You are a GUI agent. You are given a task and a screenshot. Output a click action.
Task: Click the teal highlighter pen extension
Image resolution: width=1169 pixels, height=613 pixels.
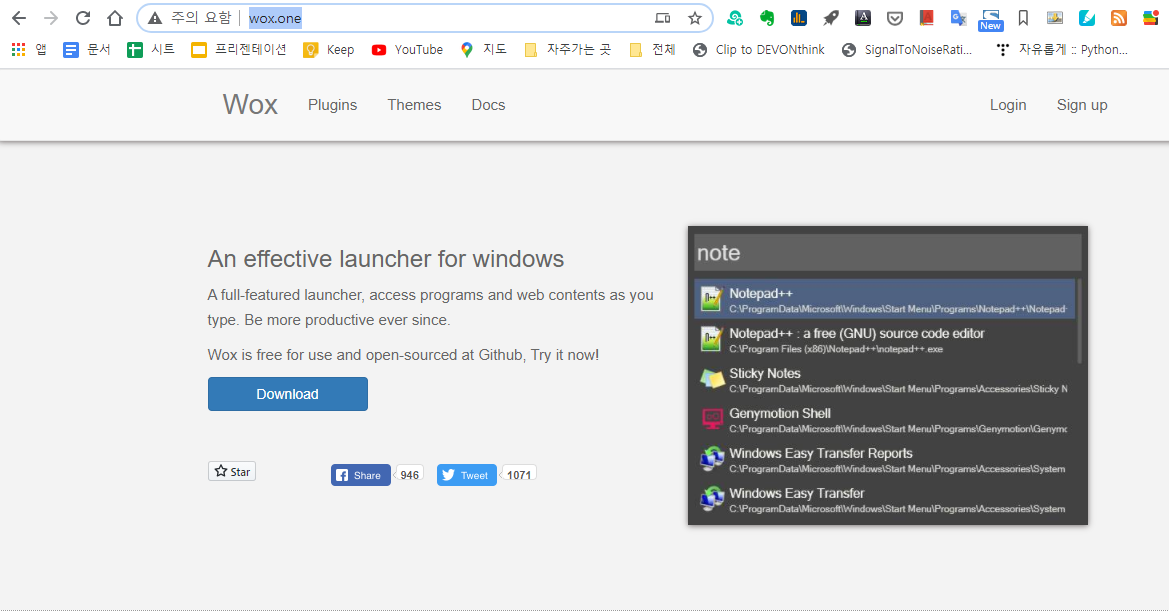pyautogui.click(x=1087, y=18)
